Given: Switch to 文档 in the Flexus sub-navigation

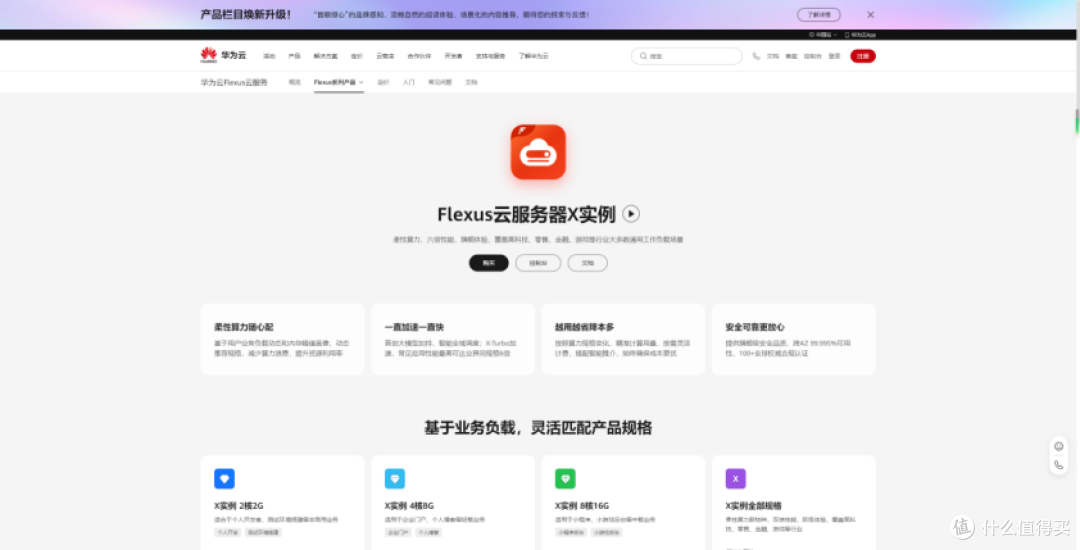Looking at the screenshot, I should point(471,82).
